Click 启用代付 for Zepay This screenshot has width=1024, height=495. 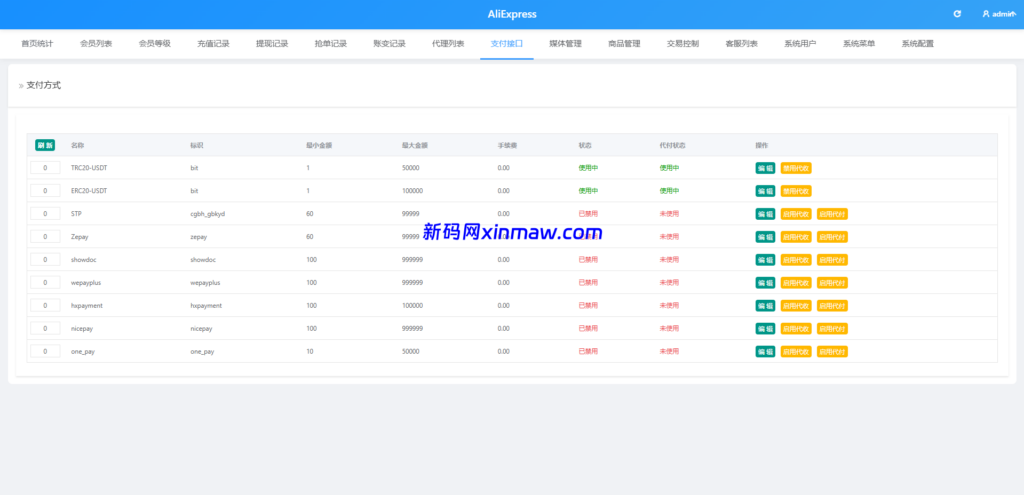tap(833, 236)
